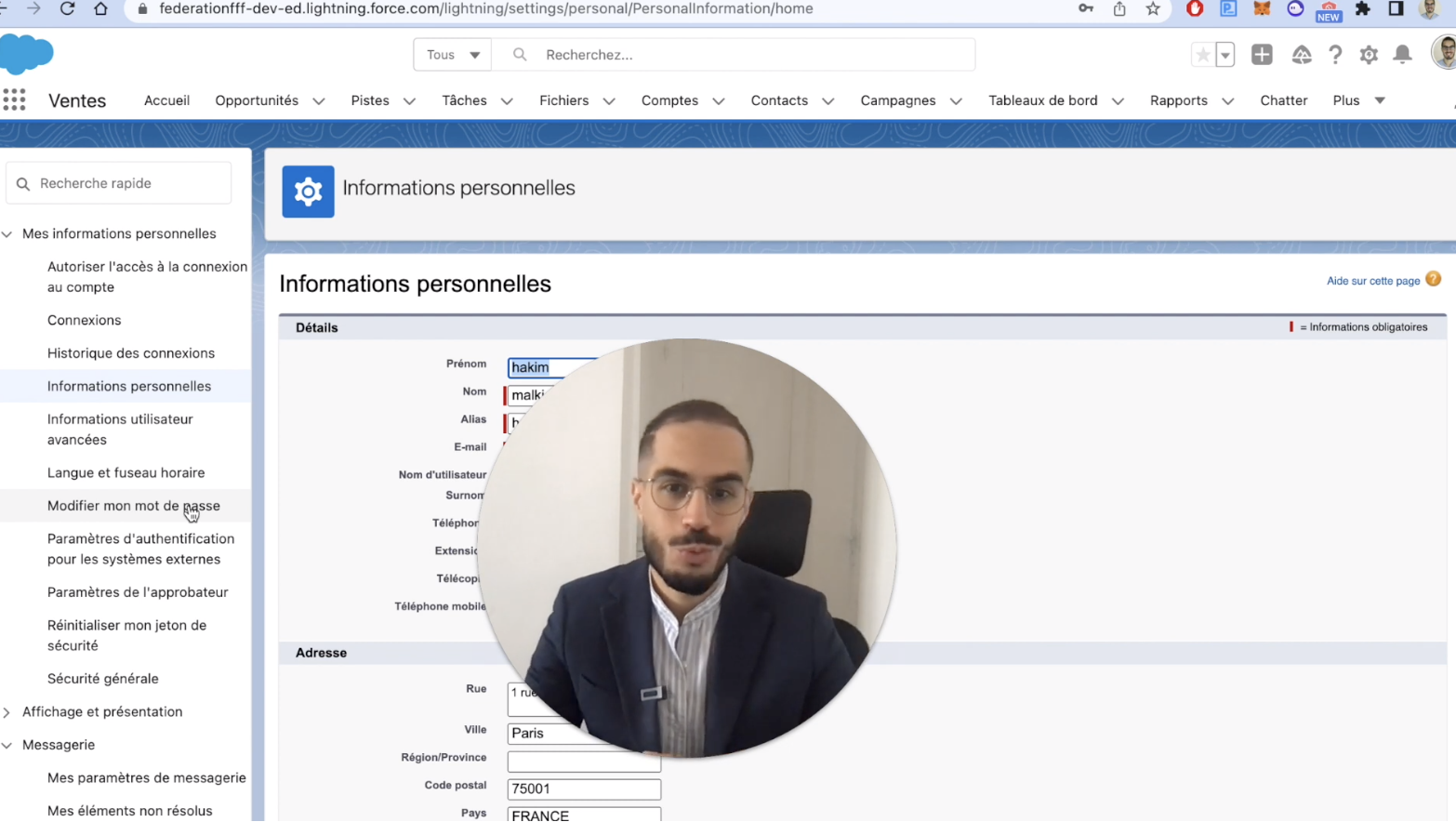Click Aide sur cette page link

[1372, 281]
